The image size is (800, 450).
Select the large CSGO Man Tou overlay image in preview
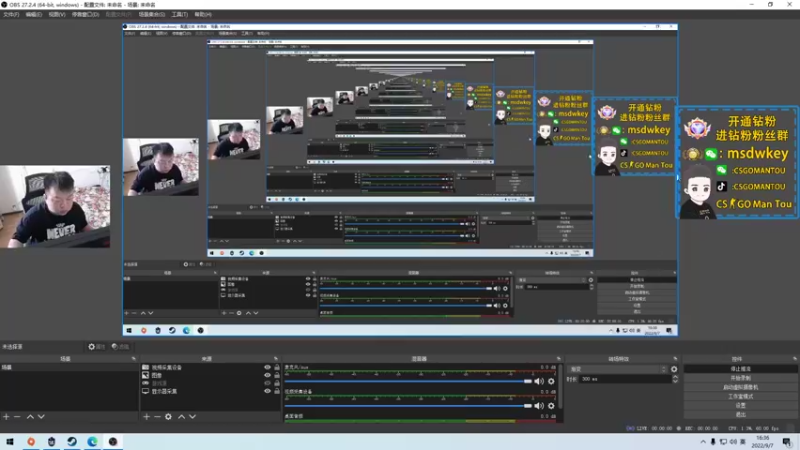(x=737, y=163)
